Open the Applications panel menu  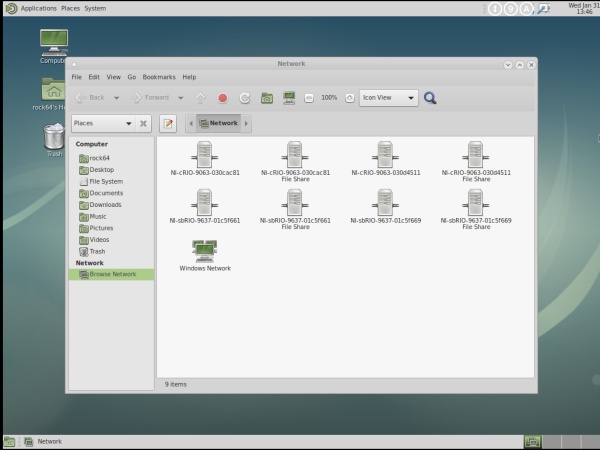tap(39, 8)
